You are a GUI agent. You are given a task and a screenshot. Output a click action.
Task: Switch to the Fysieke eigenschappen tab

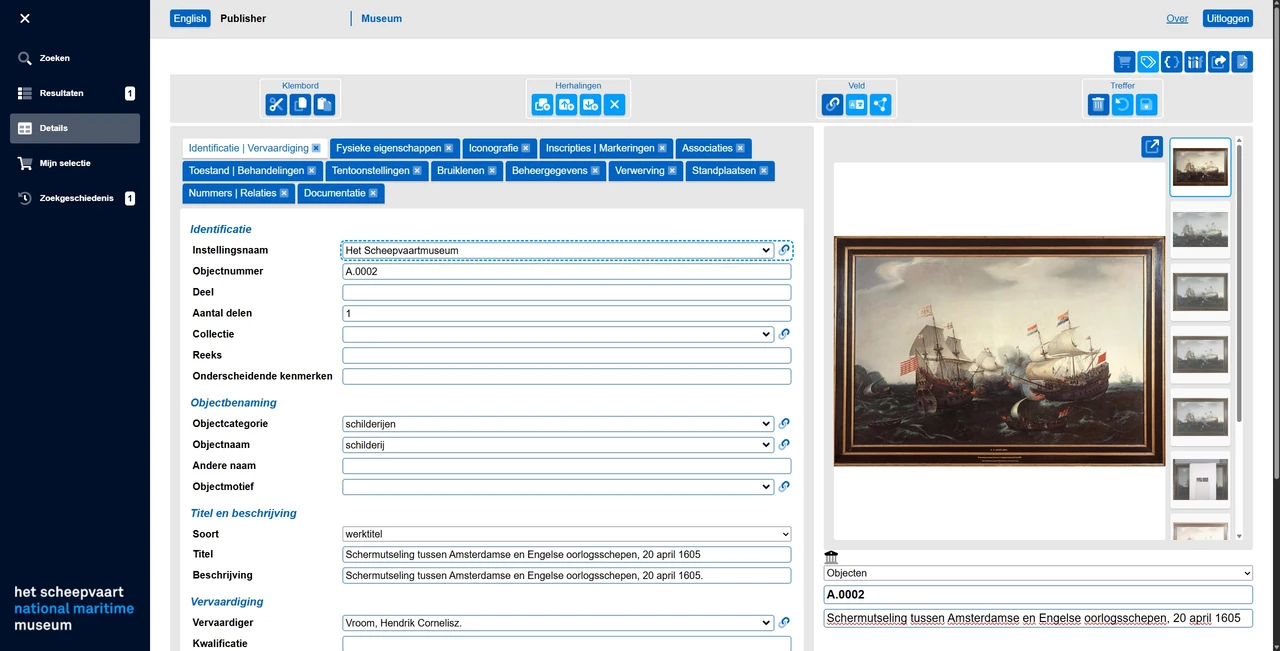click(x=388, y=148)
